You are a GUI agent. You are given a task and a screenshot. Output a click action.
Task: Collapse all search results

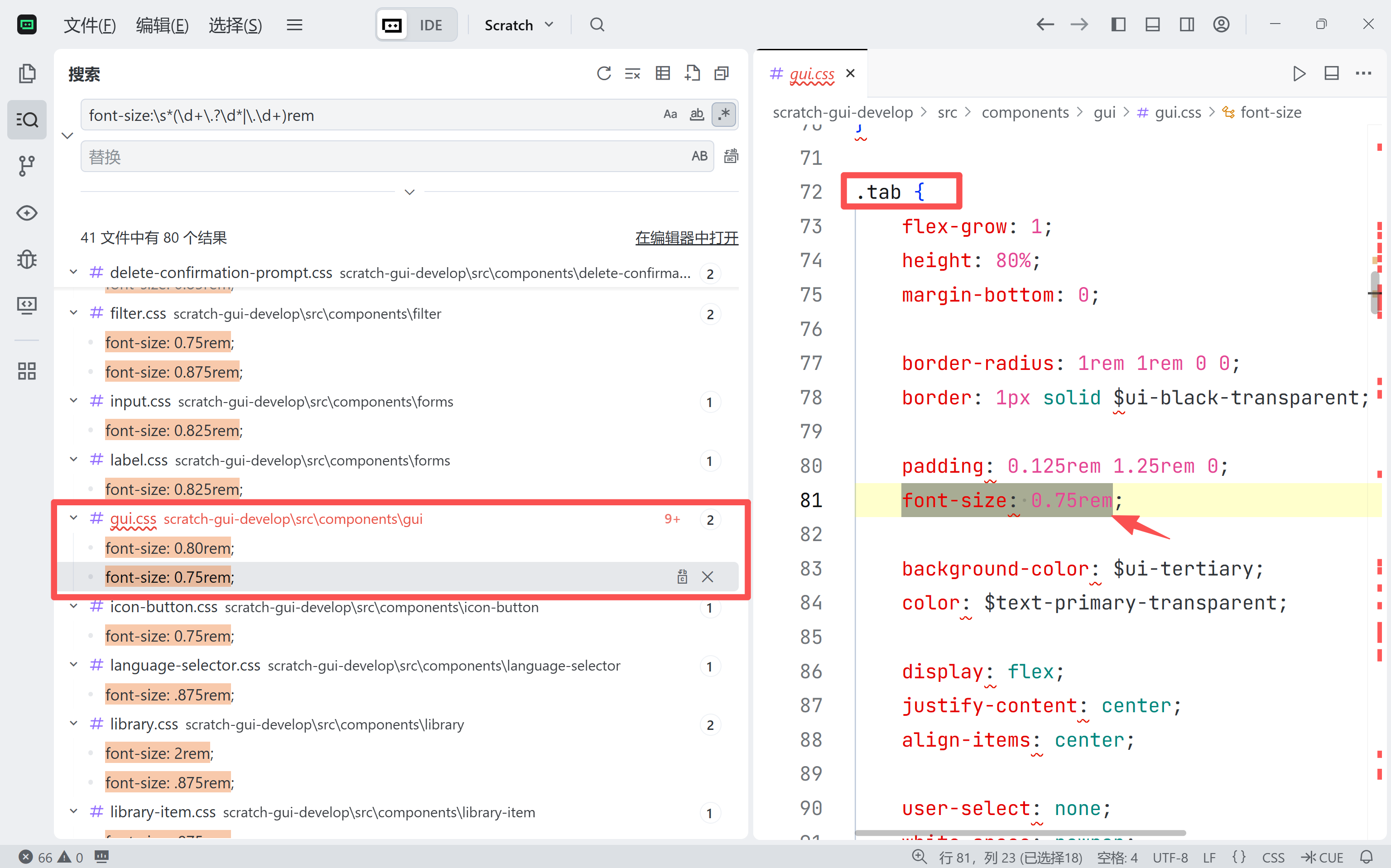click(722, 73)
